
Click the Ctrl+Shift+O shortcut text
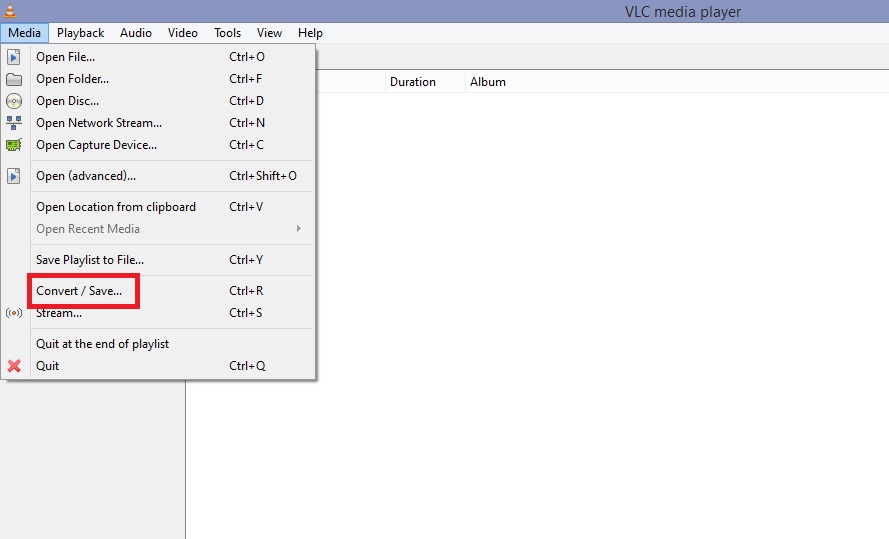tap(263, 176)
